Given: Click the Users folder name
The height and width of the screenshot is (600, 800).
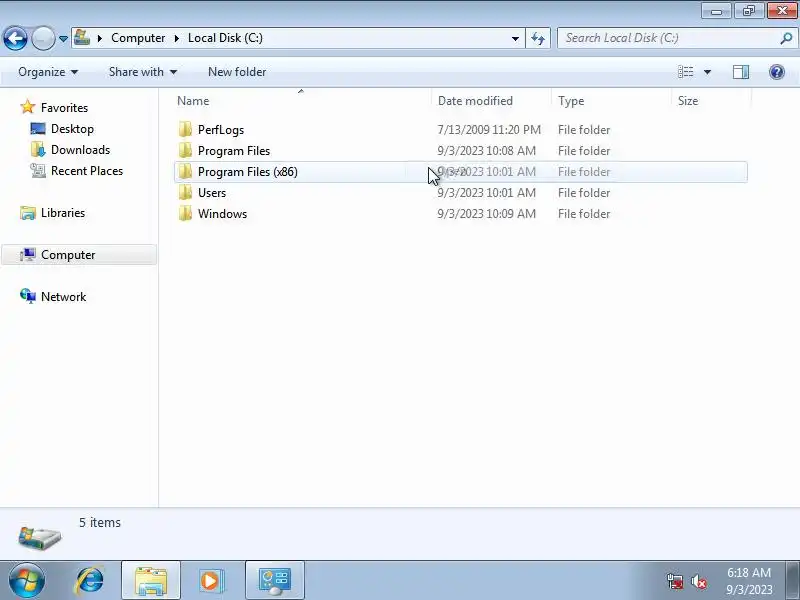Looking at the screenshot, I should coord(212,193).
